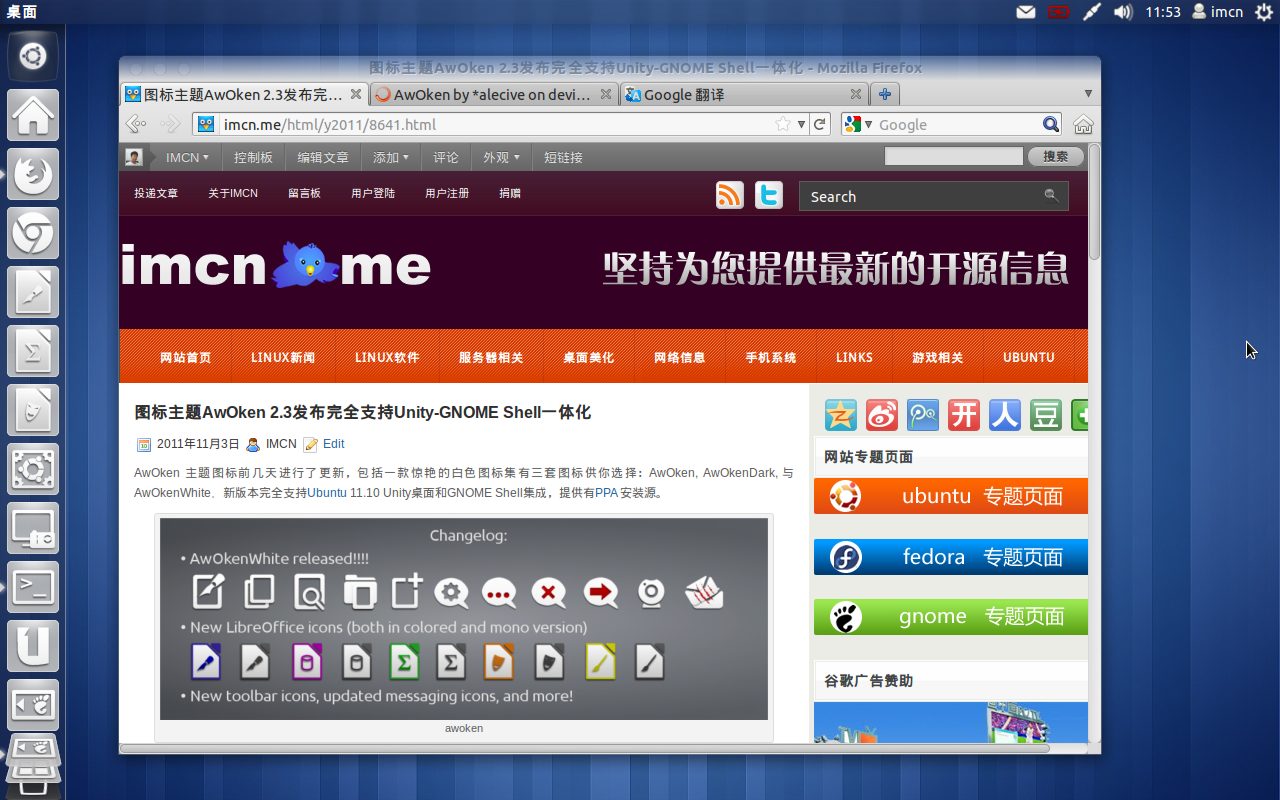Close the Google 翻译 tab
The height and width of the screenshot is (800, 1280).
[x=856, y=94]
